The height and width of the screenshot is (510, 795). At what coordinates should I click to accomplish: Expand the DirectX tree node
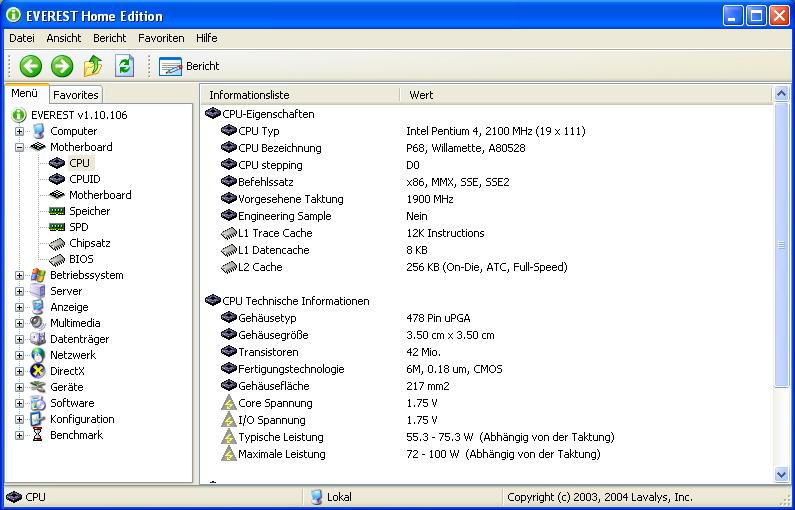pyautogui.click(x=19, y=371)
